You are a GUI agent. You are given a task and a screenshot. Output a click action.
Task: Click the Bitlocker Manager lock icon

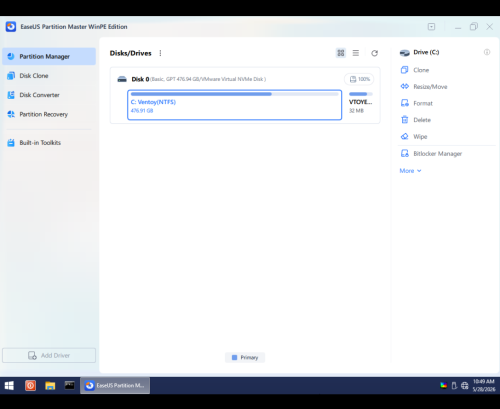(x=405, y=153)
